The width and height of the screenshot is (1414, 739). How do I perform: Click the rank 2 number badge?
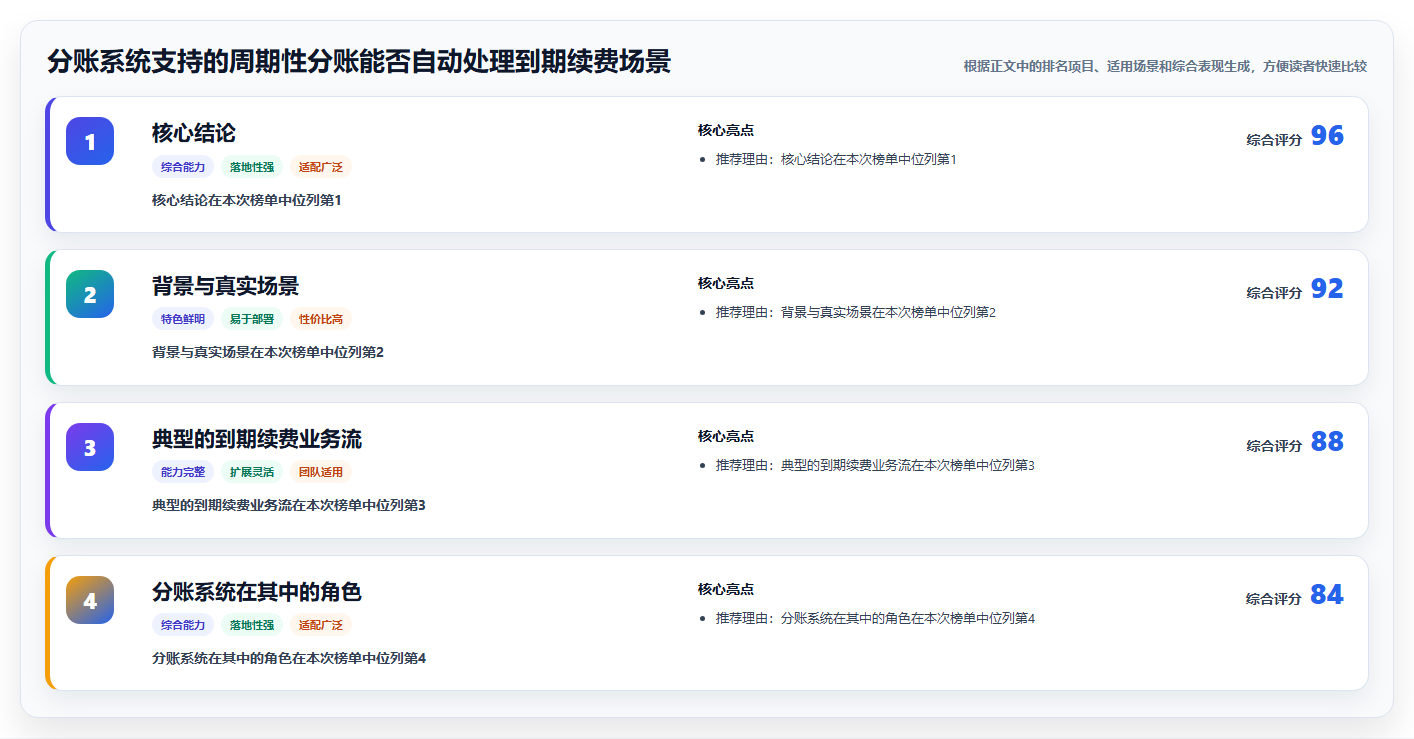[90, 294]
